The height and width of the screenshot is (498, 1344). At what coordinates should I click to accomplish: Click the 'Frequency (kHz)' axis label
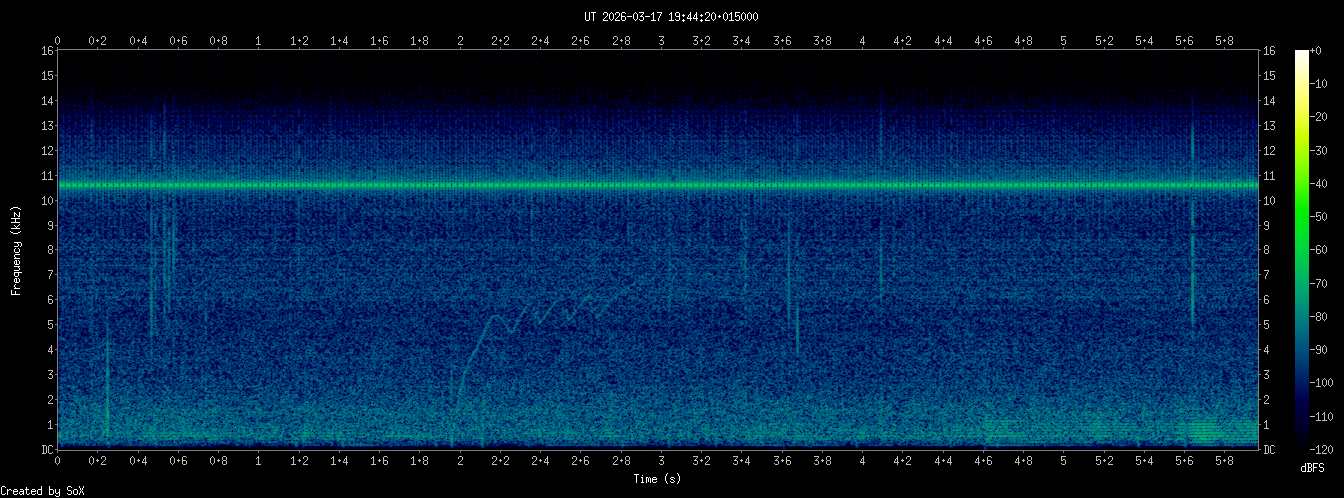(x=16, y=250)
